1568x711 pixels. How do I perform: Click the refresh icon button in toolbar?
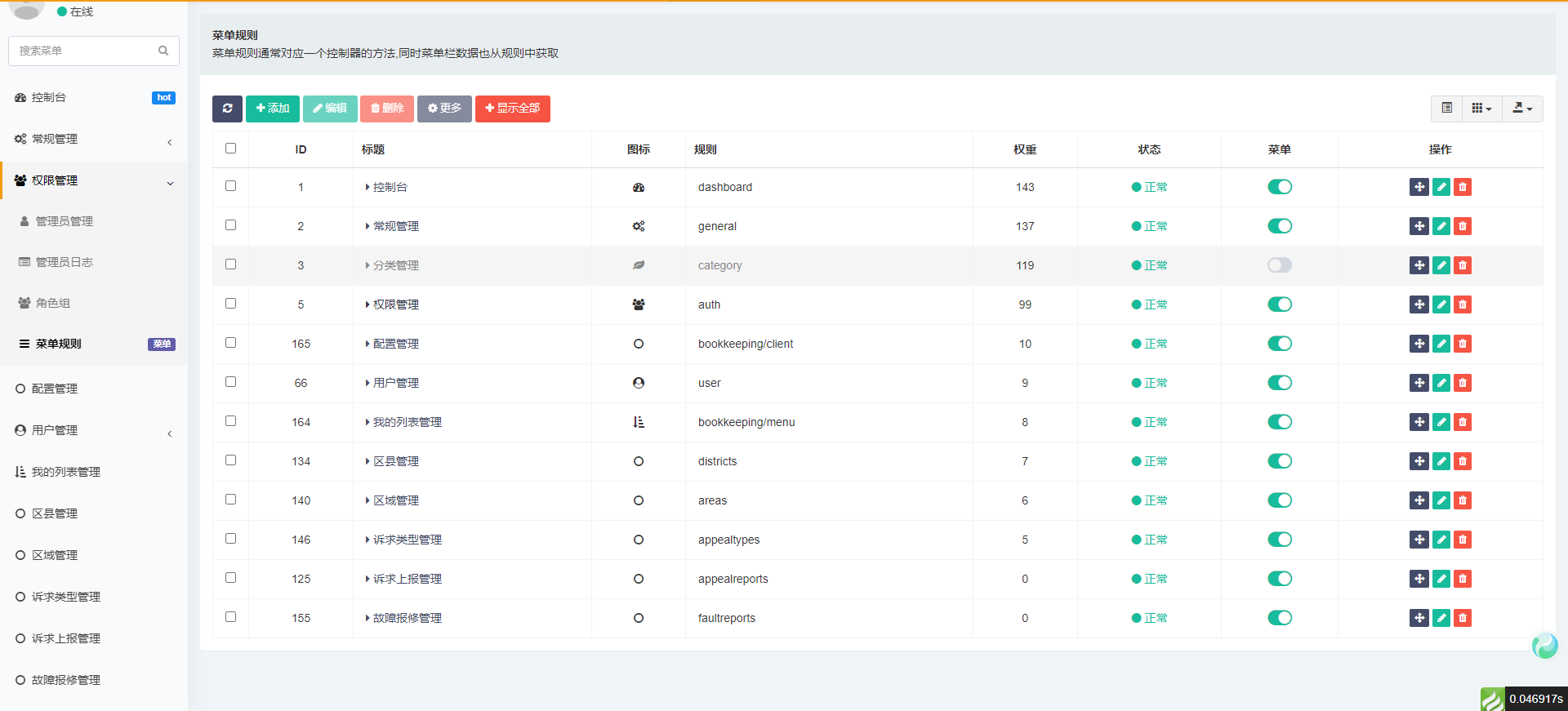click(227, 109)
